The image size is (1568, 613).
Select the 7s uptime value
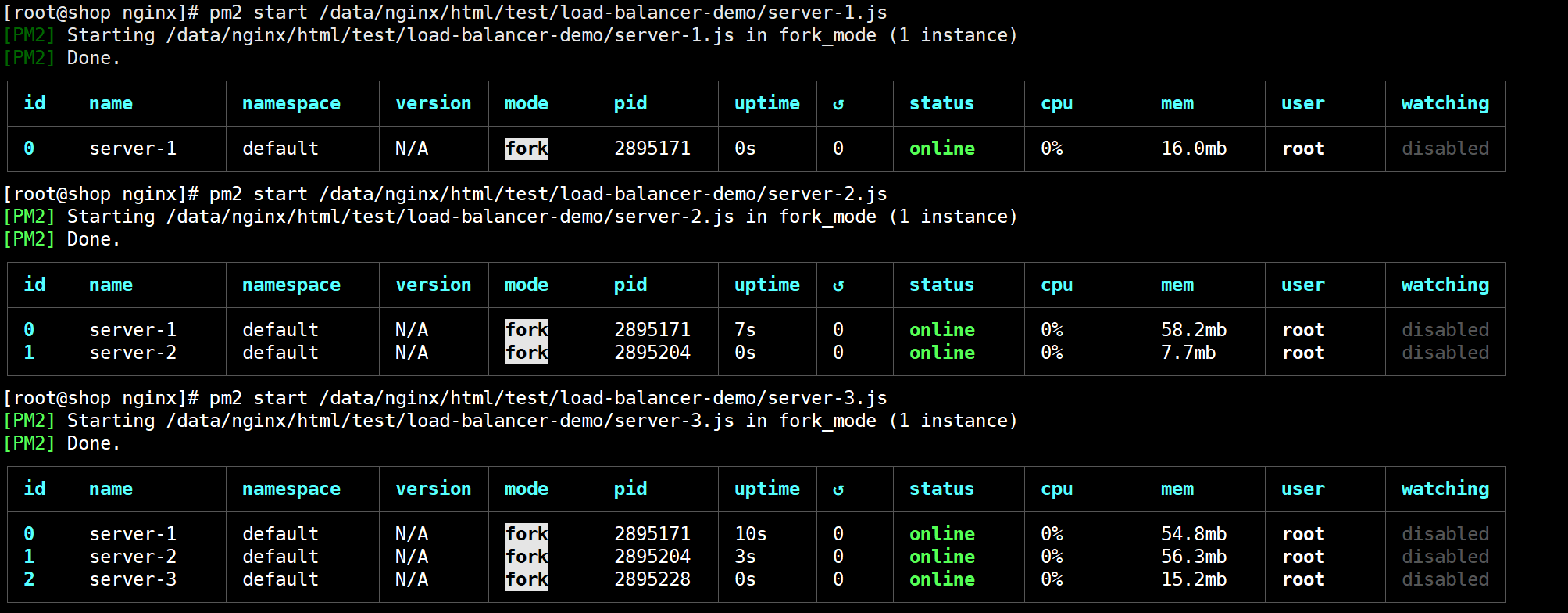tap(745, 330)
